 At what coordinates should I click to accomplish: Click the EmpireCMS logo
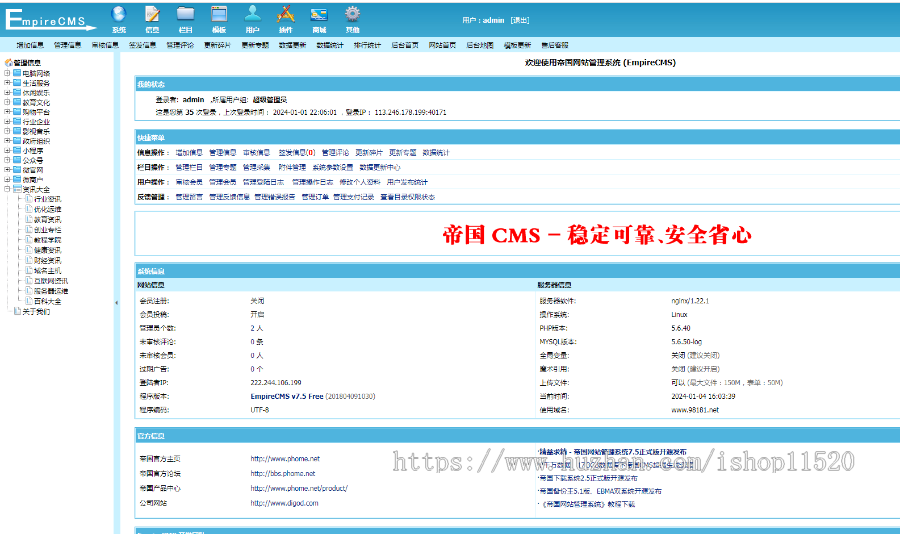(51, 19)
